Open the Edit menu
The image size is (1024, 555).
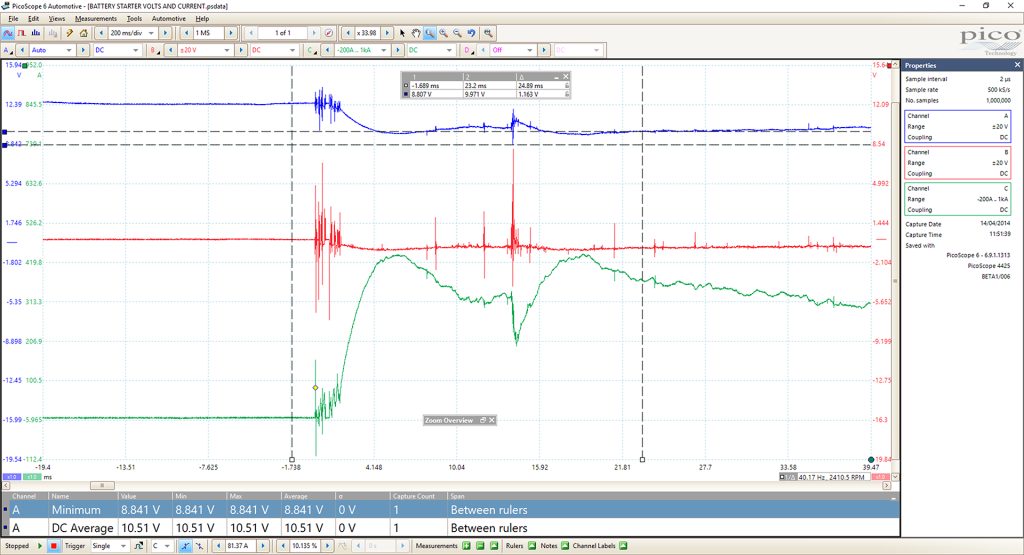pos(33,18)
